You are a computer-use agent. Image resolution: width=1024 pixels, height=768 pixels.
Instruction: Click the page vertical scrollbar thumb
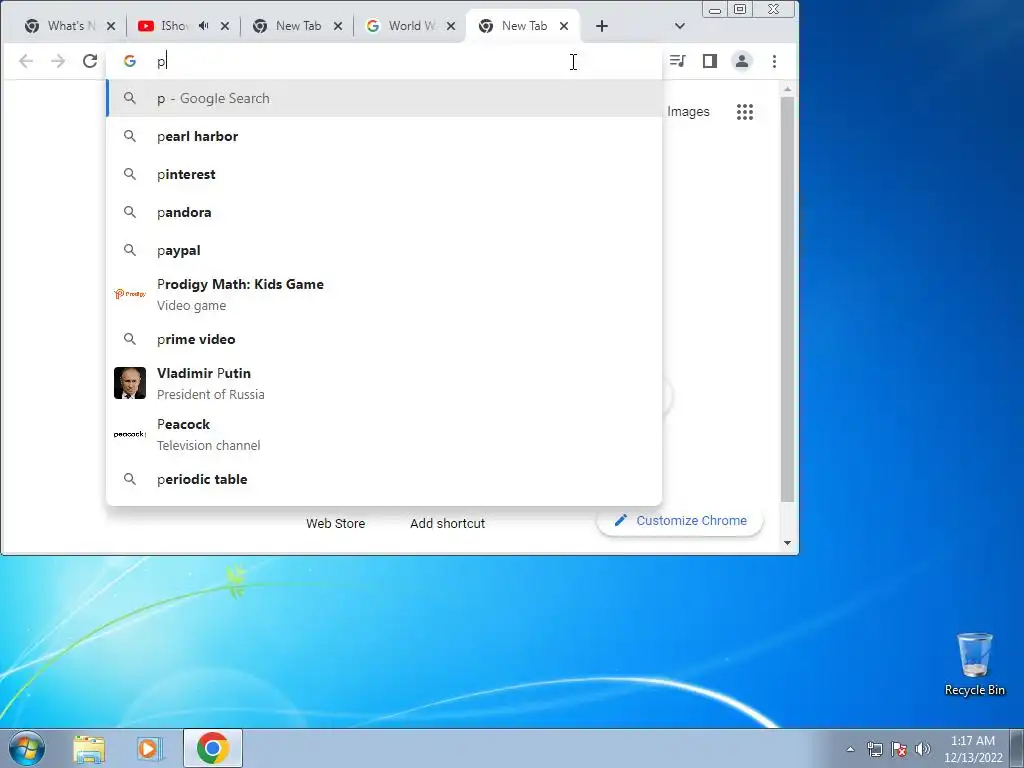(788, 299)
